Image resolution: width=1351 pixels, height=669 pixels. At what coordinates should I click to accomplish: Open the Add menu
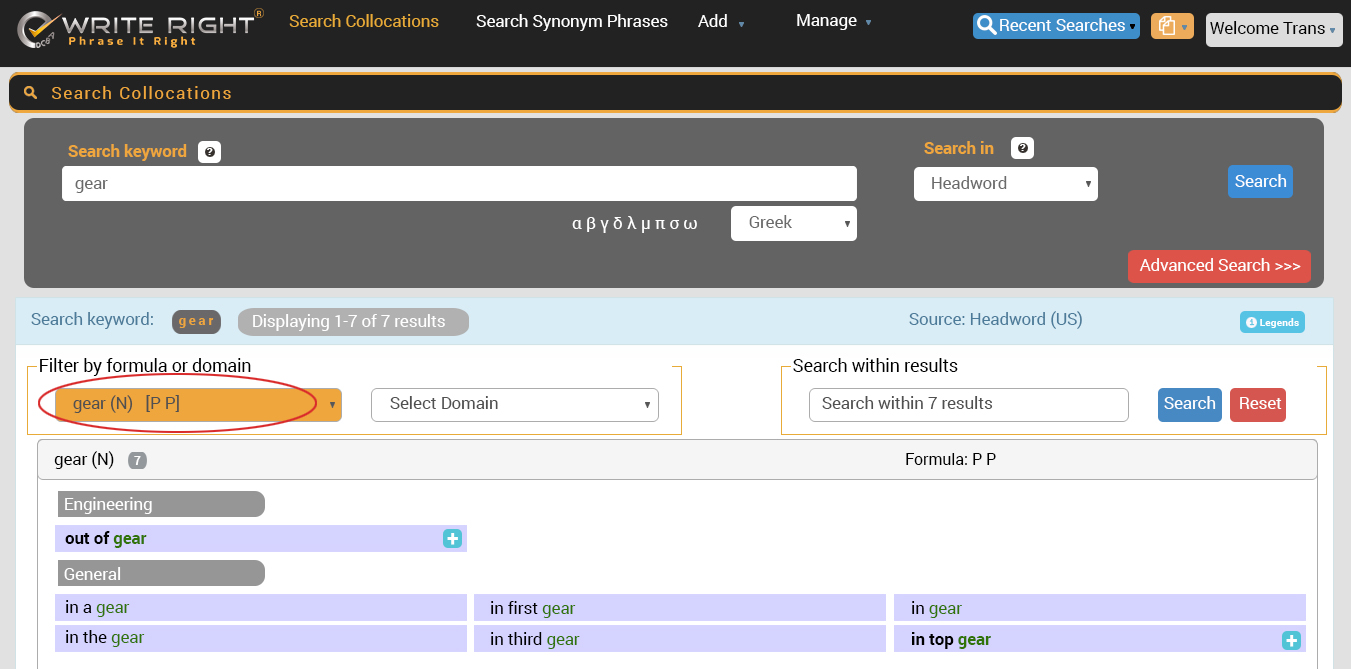tap(720, 21)
